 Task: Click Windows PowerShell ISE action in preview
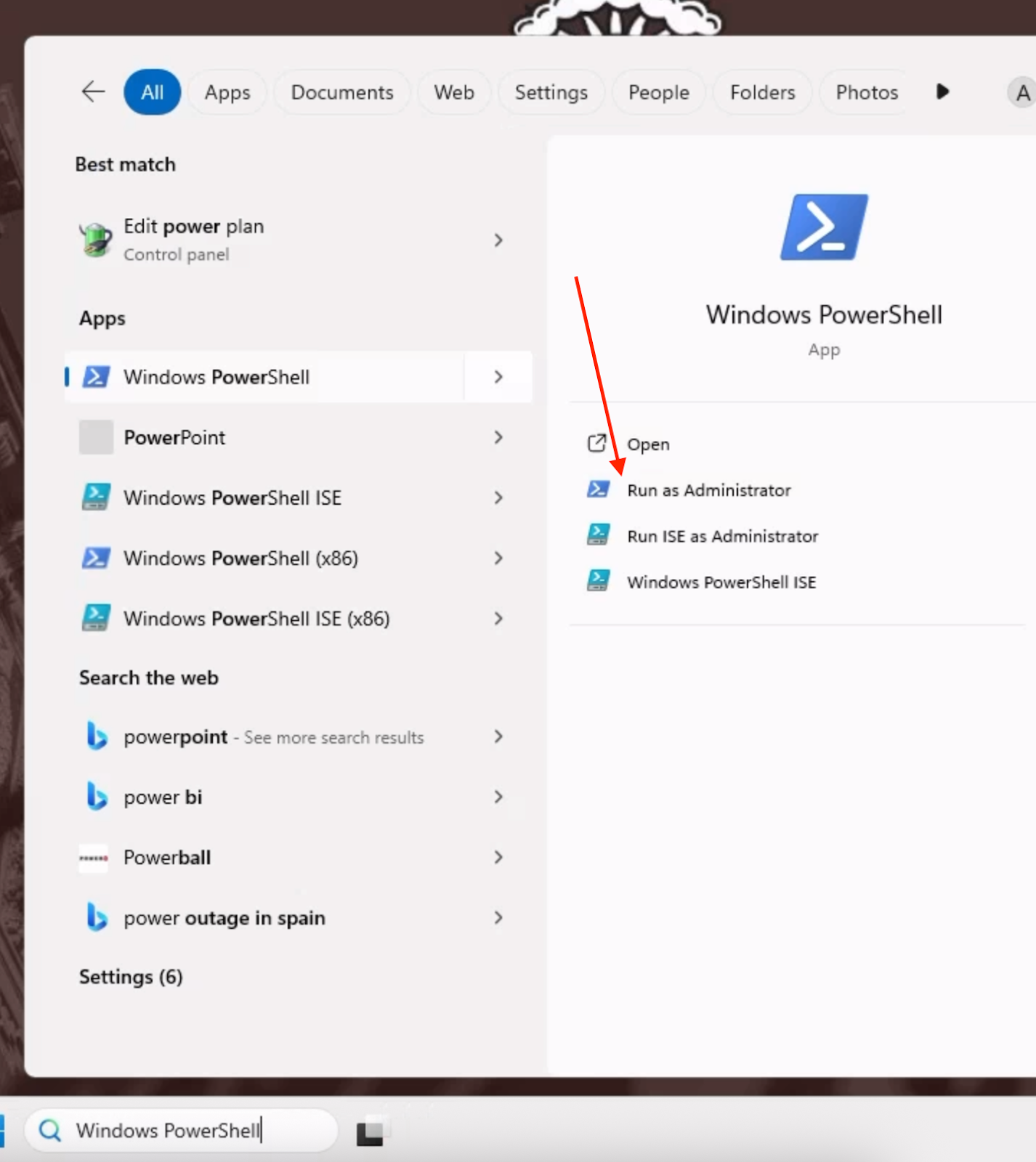coord(721,582)
